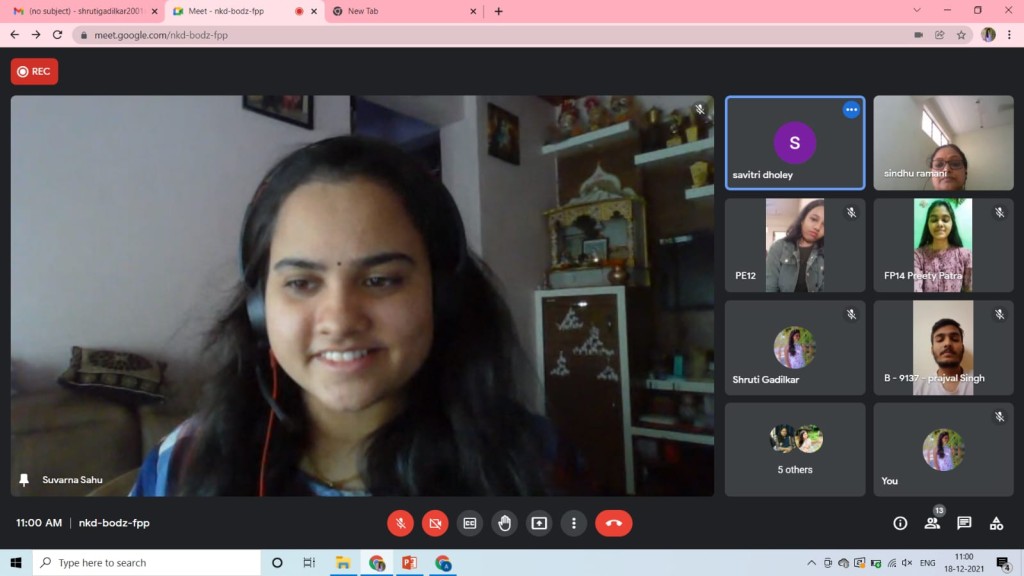Viewport: 1024px width, 576px height.
Task: Click the red REC recording indicator
Action: pyautogui.click(x=34, y=71)
